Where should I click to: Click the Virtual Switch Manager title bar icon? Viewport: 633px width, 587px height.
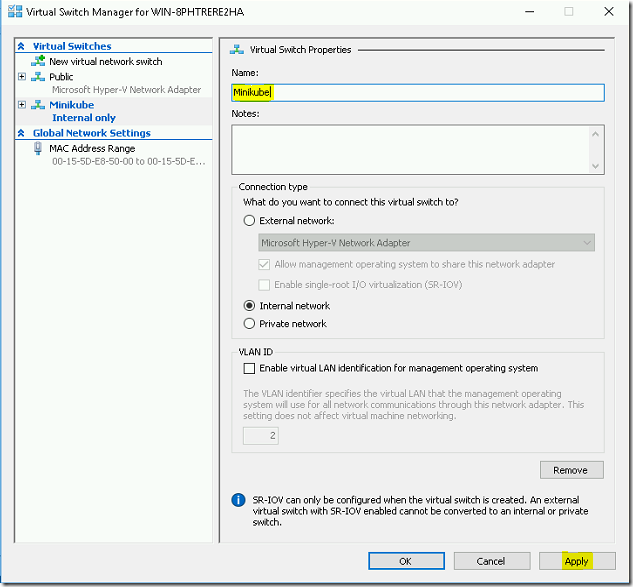point(15,12)
